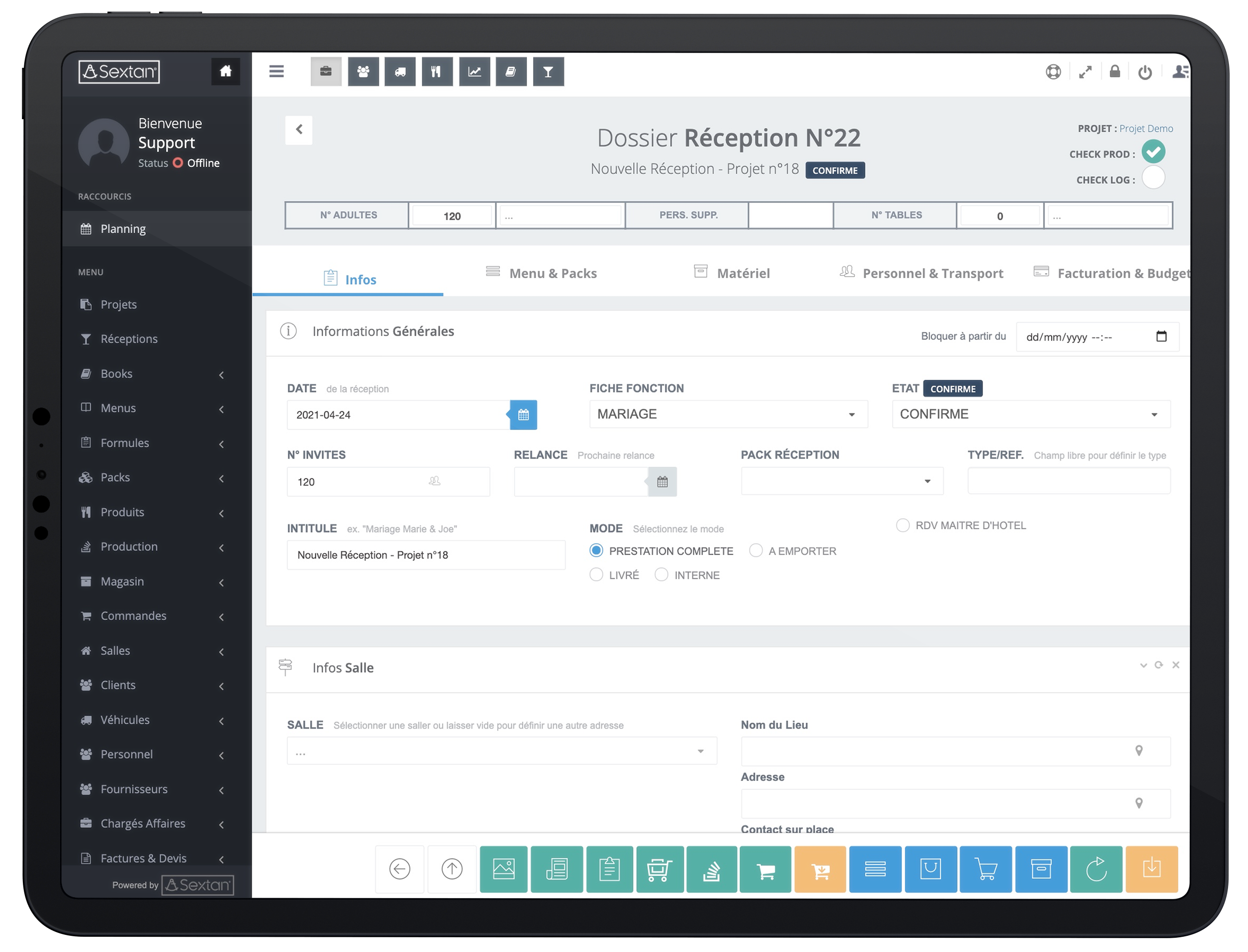This screenshot has width=1248, height=952.
Task: Click the INTITULE text field
Action: pos(426,555)
